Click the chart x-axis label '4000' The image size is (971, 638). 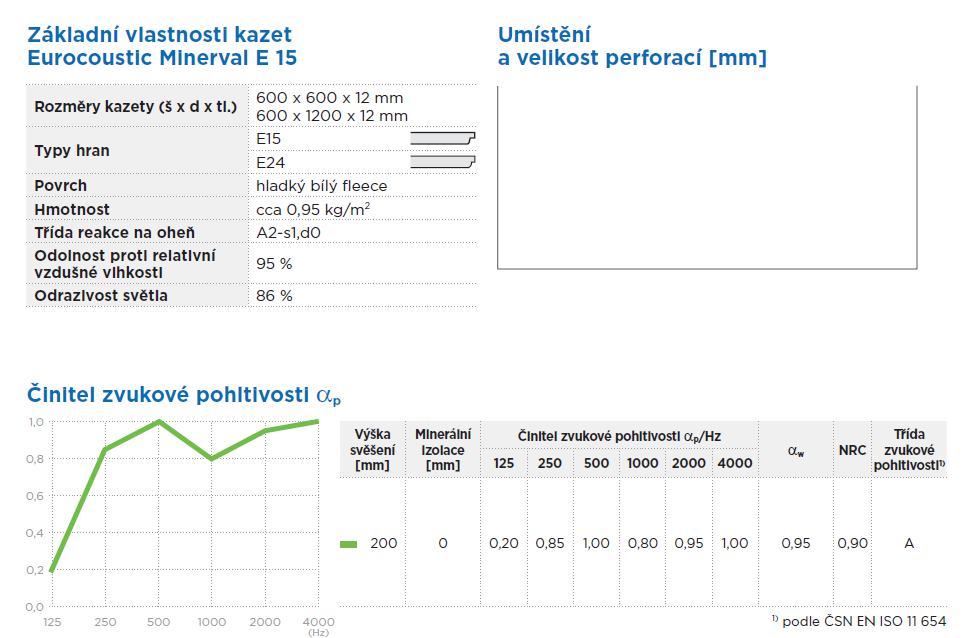click(x=318, y=622)
